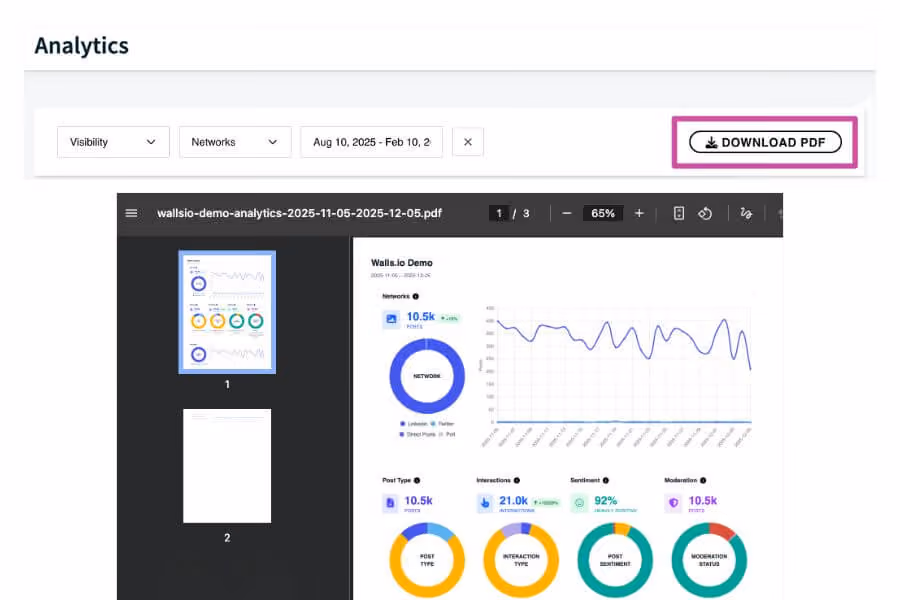Screen dimensions: 900x600
Task: Click the 21.0k interactions value
Action: pyautogui.click(x=513, y=501)
